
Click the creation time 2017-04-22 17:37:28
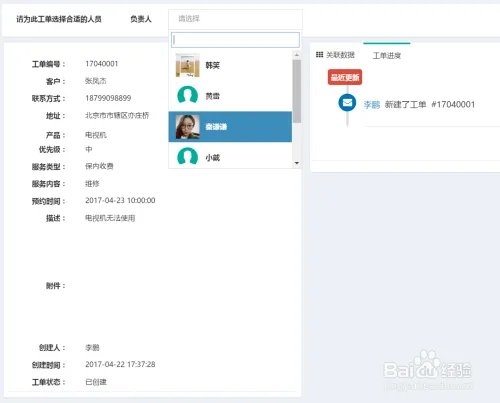pyautogui.click(x=120, y=364)
